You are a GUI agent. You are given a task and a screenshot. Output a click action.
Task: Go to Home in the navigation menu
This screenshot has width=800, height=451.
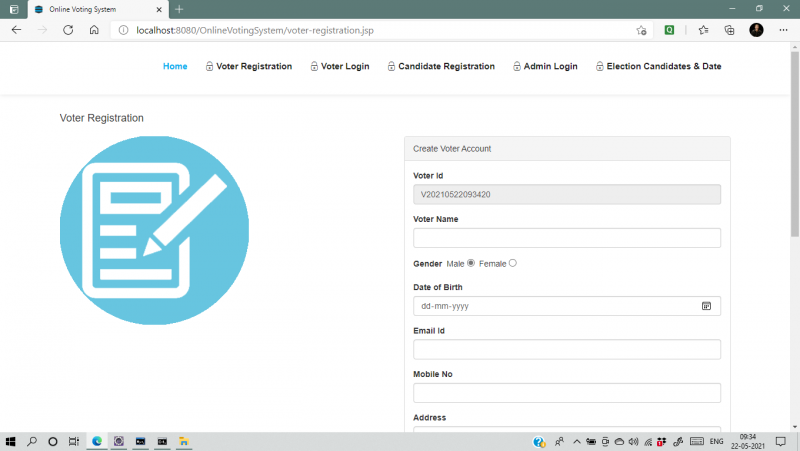(175, 66)
